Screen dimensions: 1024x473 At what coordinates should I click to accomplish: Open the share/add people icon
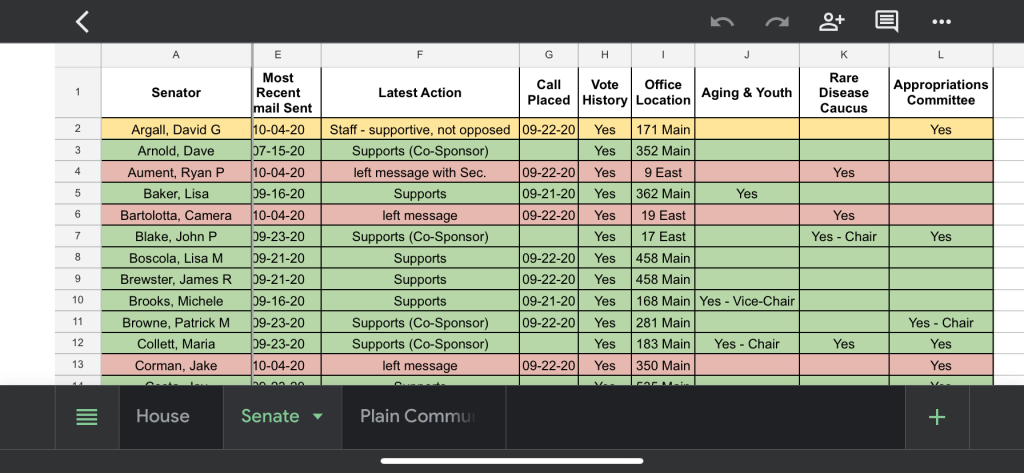click(x=831, y=21)
